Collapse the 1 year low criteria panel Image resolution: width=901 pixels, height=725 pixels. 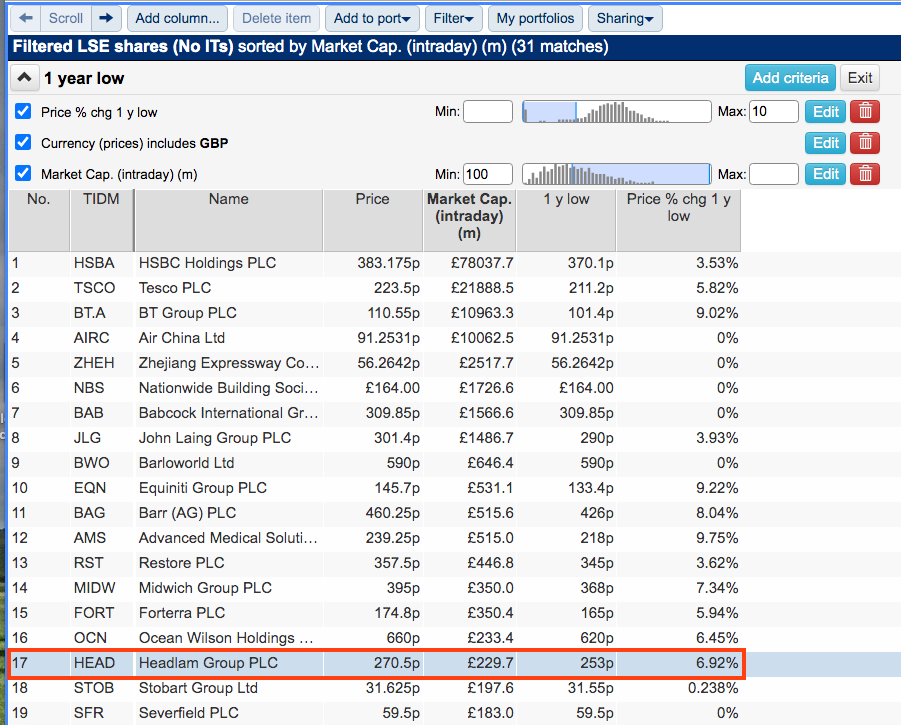click(24, 78)
